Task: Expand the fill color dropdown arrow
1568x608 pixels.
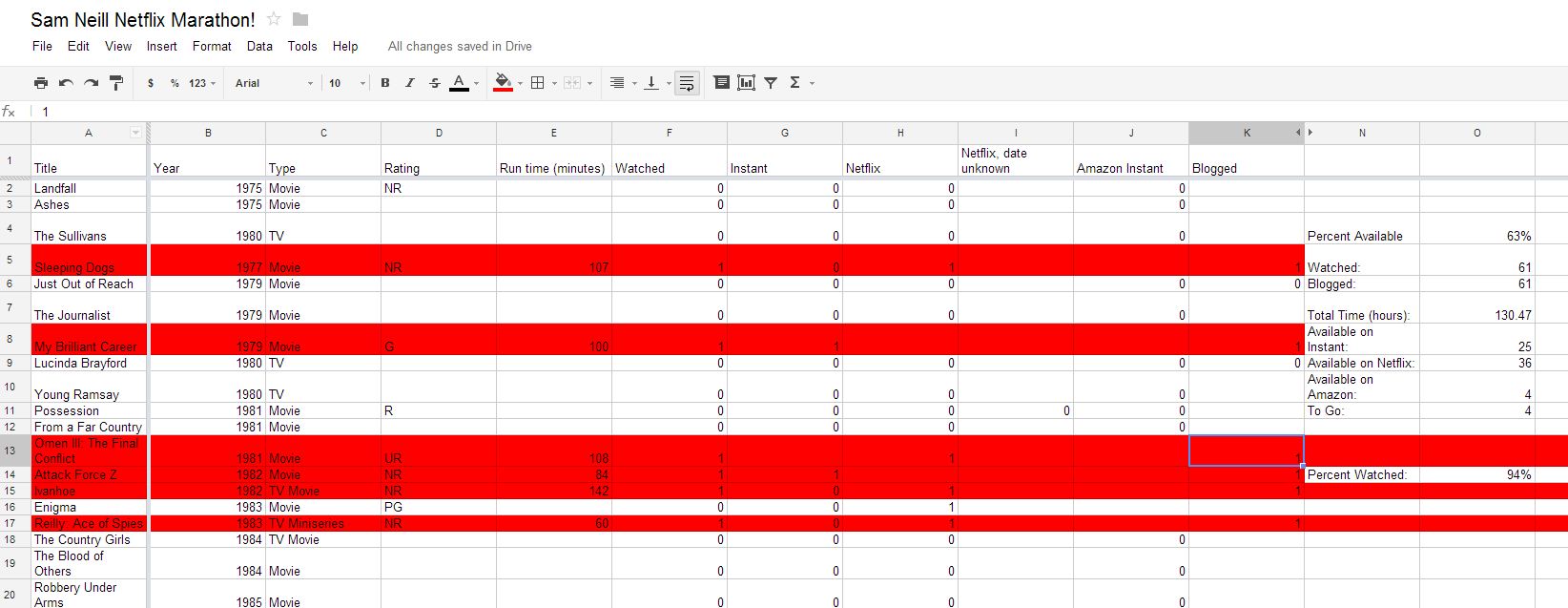Action: point(520,84)
